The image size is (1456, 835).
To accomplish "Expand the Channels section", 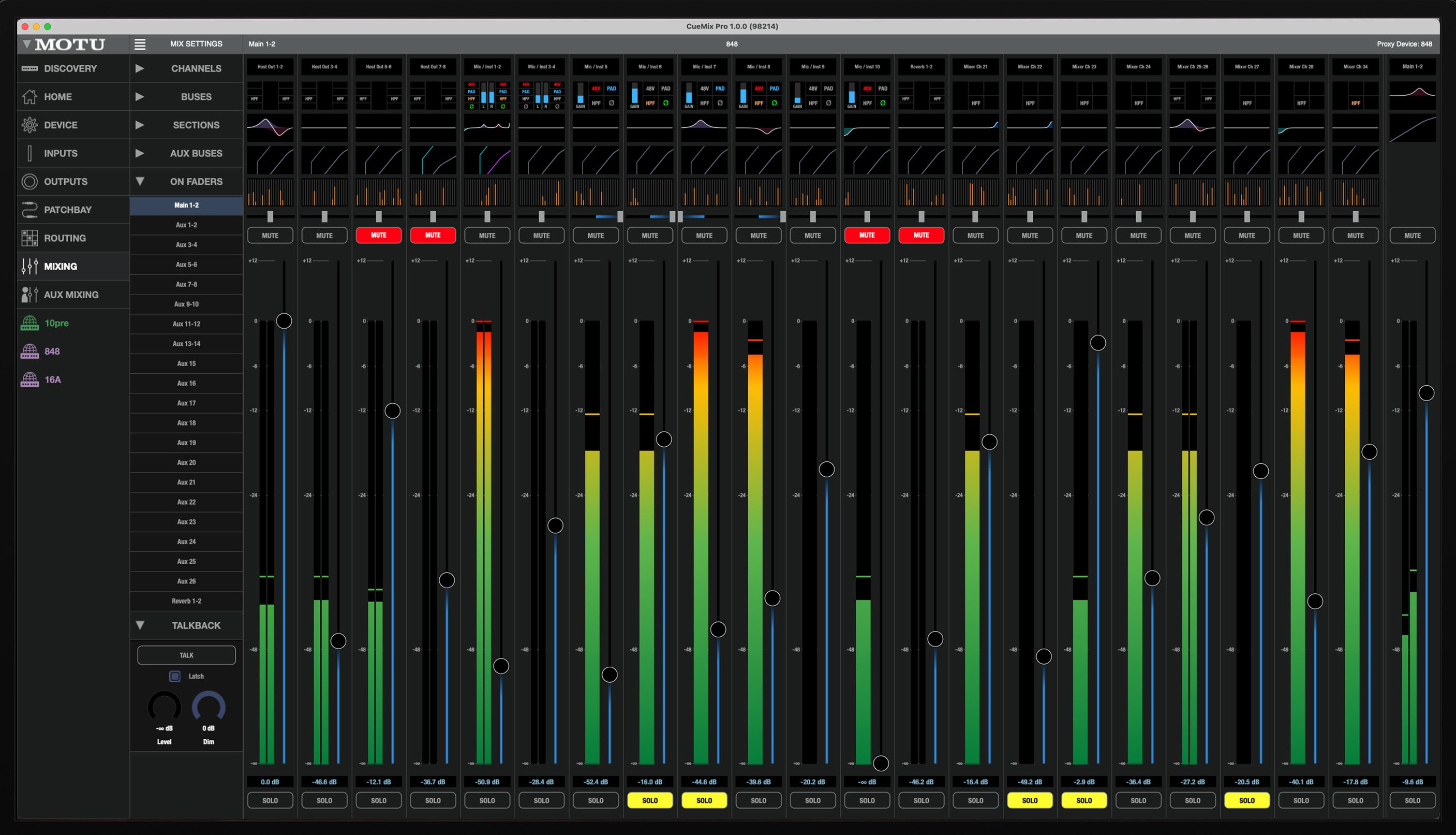I will [x=139, y=68].
